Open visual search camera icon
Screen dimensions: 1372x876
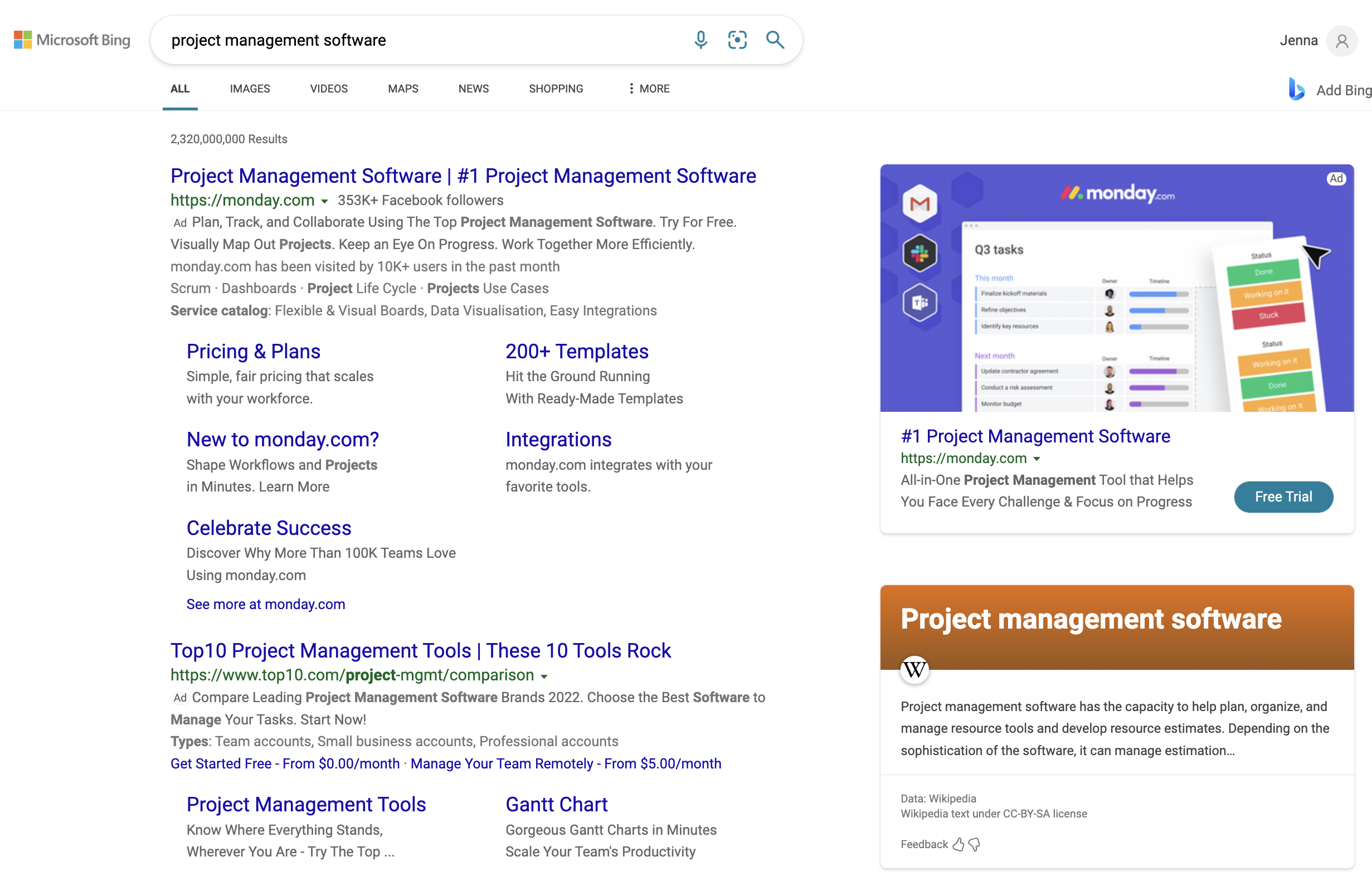(x=737, y=40)
